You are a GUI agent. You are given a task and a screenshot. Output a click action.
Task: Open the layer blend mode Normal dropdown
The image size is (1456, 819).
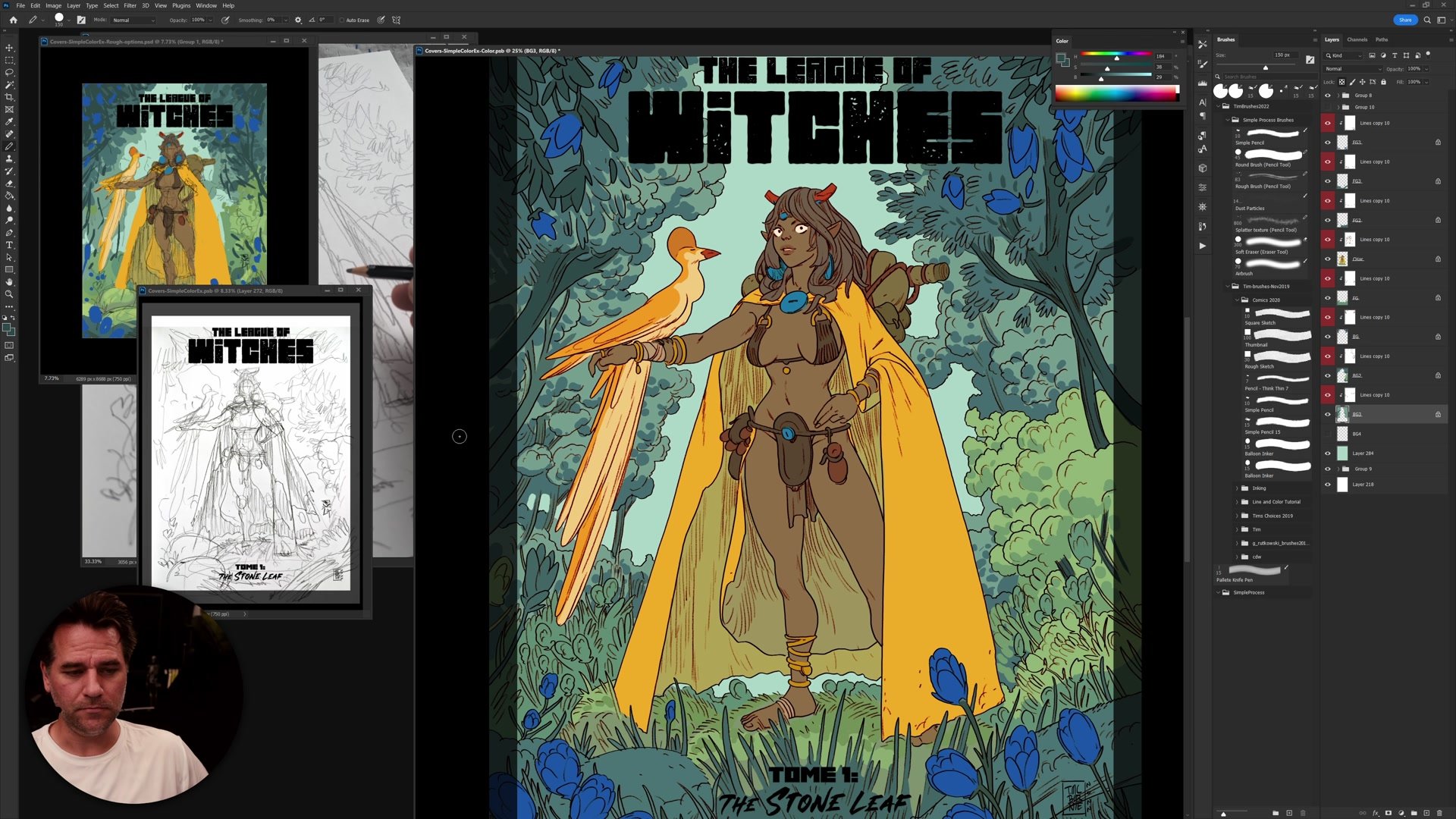(x=1353, y=69)
